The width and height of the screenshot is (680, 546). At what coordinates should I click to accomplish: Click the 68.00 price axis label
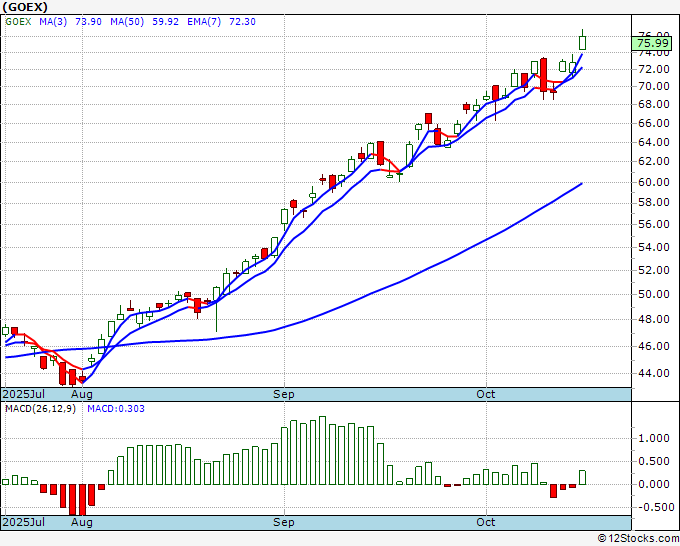[654, 104]
